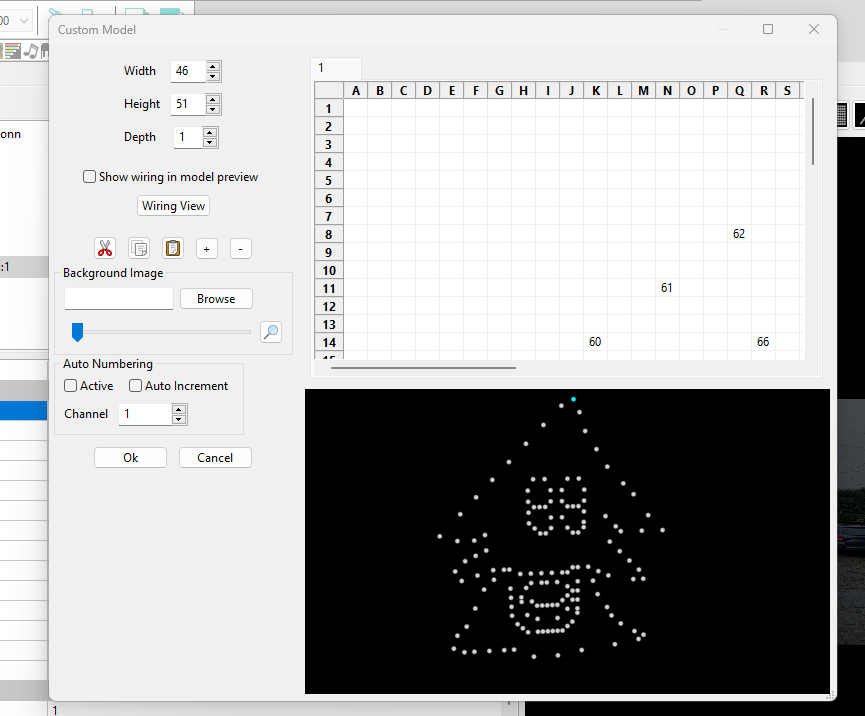
Task: Select row 1 header
Action: (329, 109)
